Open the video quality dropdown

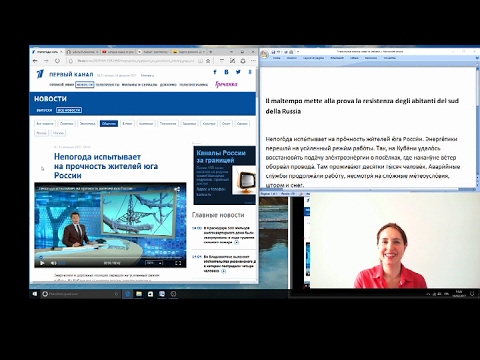pos(154,263)
